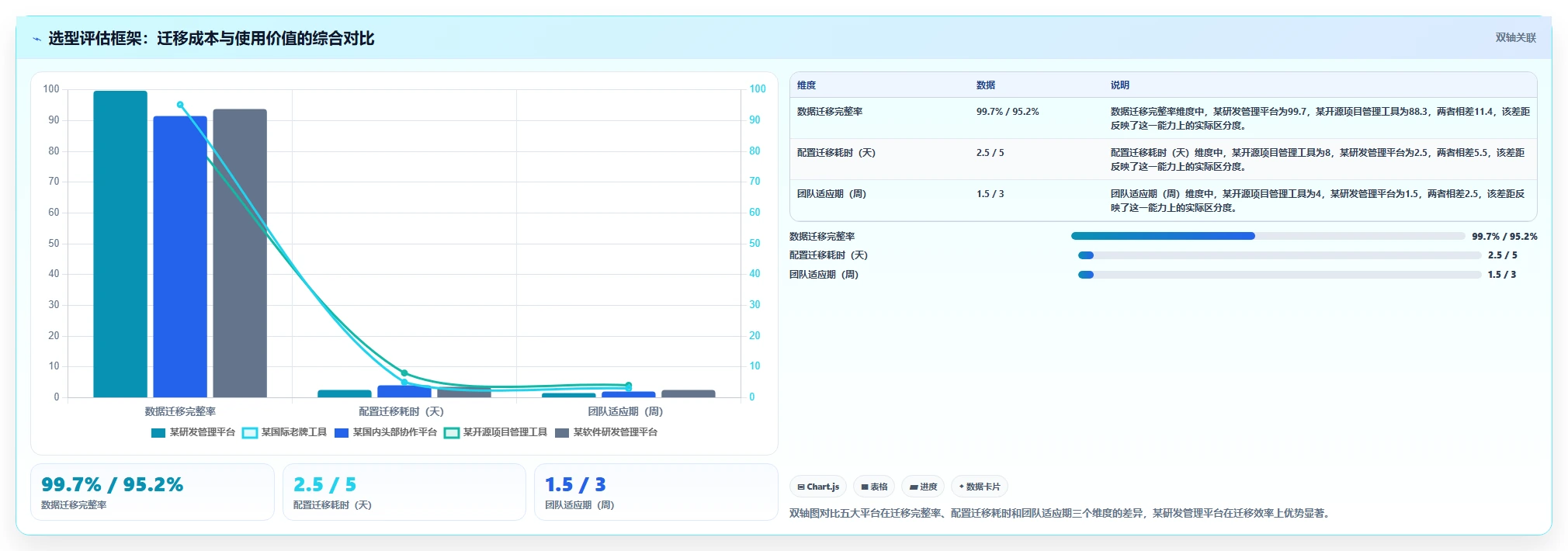Click the progress value label 2.5 / 5
The width and height of the screenshot is (1568, 551).
[x=1503, y=255]
